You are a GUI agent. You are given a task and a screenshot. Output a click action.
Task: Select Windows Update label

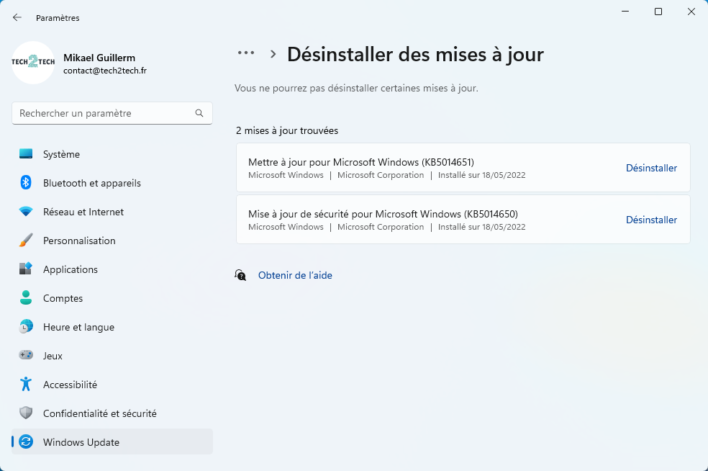pos(81,443)
